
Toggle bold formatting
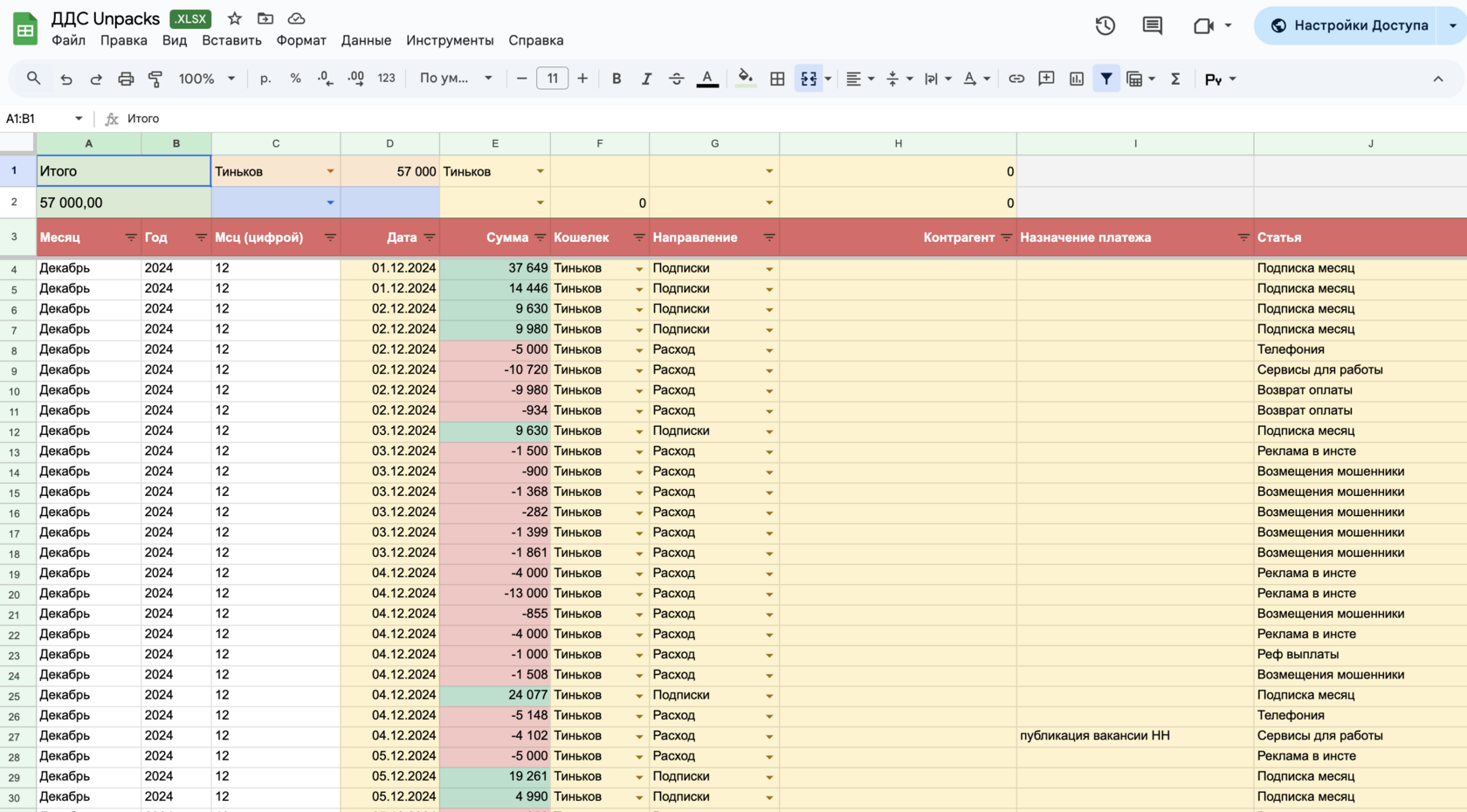point(616,79)
